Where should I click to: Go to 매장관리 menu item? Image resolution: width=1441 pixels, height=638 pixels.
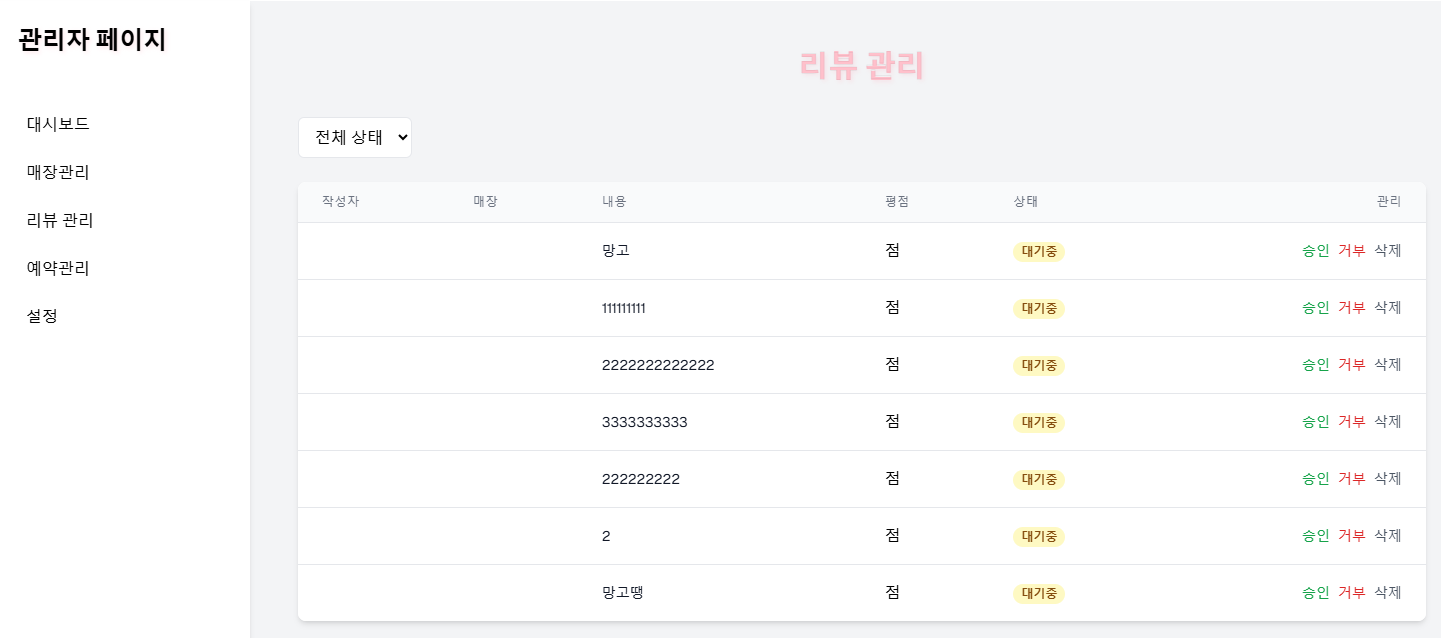pyautogui.click(x=58, y=172)
